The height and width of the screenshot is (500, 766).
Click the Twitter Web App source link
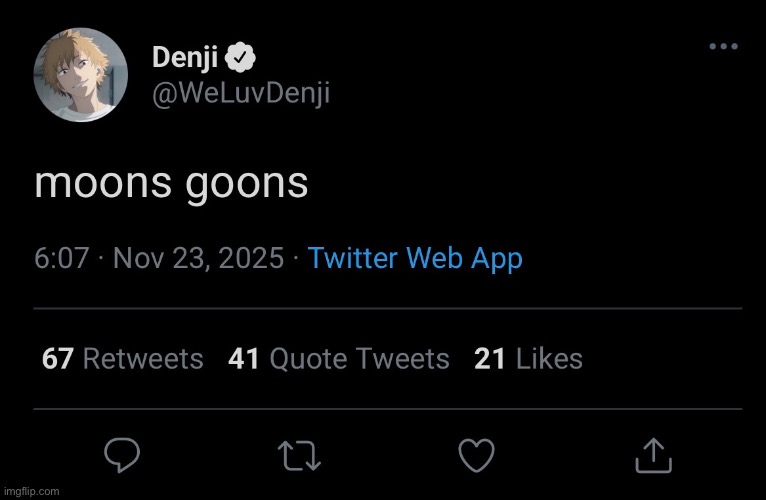tap(415, 259)
